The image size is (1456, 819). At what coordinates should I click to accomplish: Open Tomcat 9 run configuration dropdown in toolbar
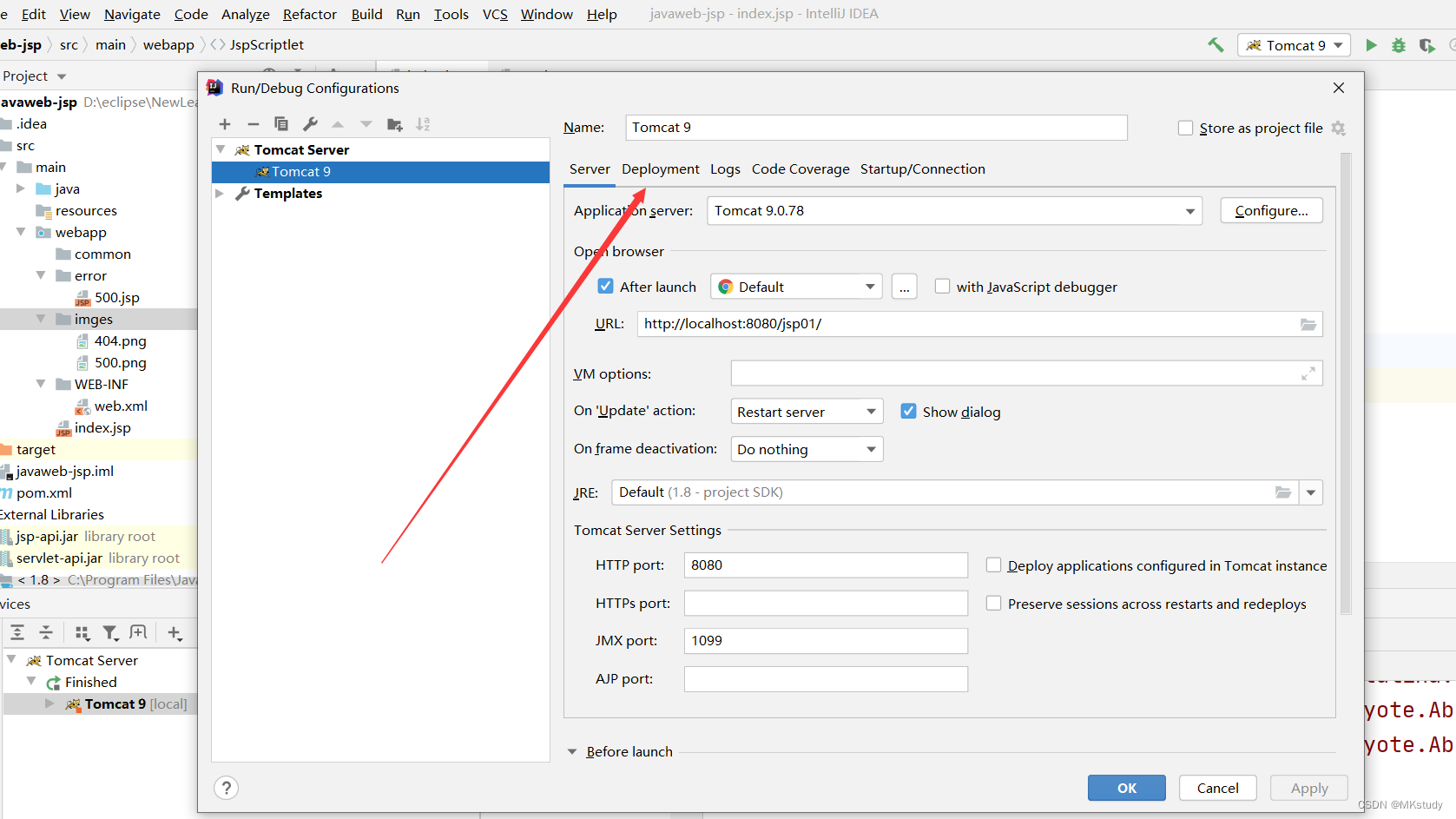click(x=1294, y=45)
